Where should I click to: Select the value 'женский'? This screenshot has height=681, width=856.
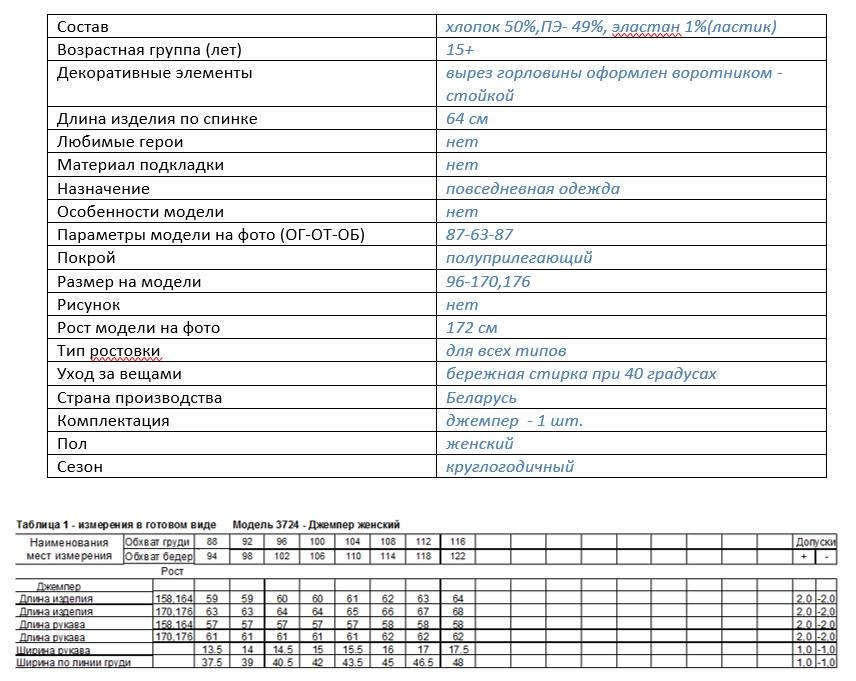[479, 444]
